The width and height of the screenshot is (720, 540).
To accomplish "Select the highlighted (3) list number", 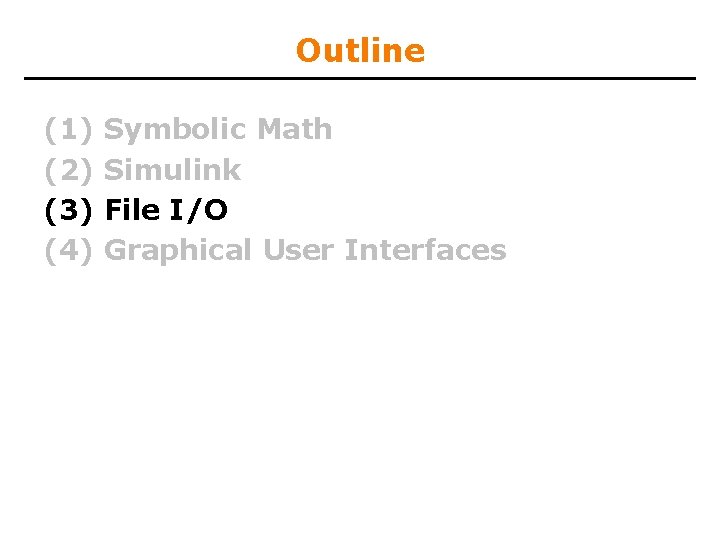I will coord(68,210).
